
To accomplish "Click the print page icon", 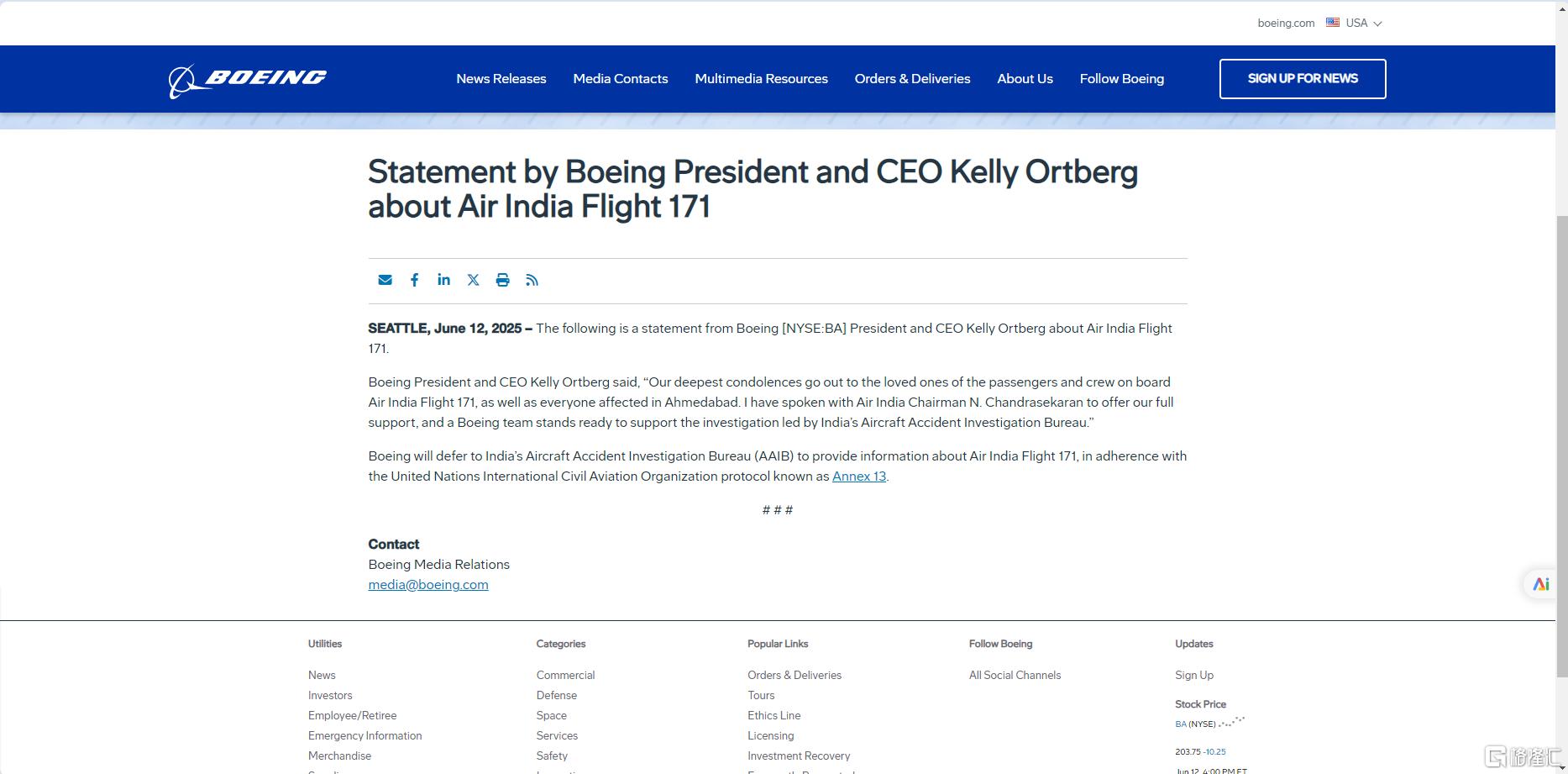I will click(x=502, y=280).
